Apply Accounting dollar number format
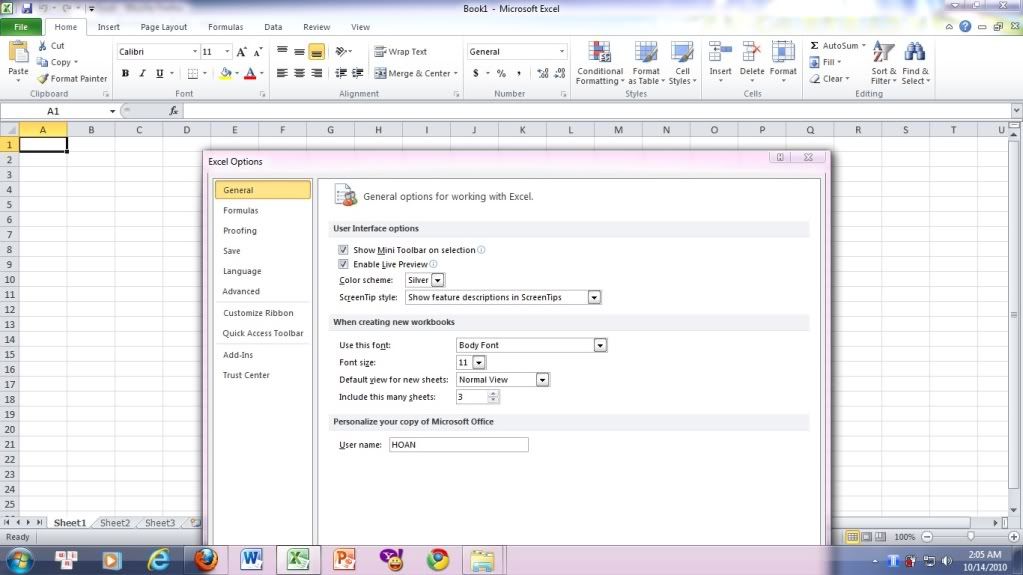The width and height of the screenshot is (1023, 575). pyautogui.click(x=476, y=73)
